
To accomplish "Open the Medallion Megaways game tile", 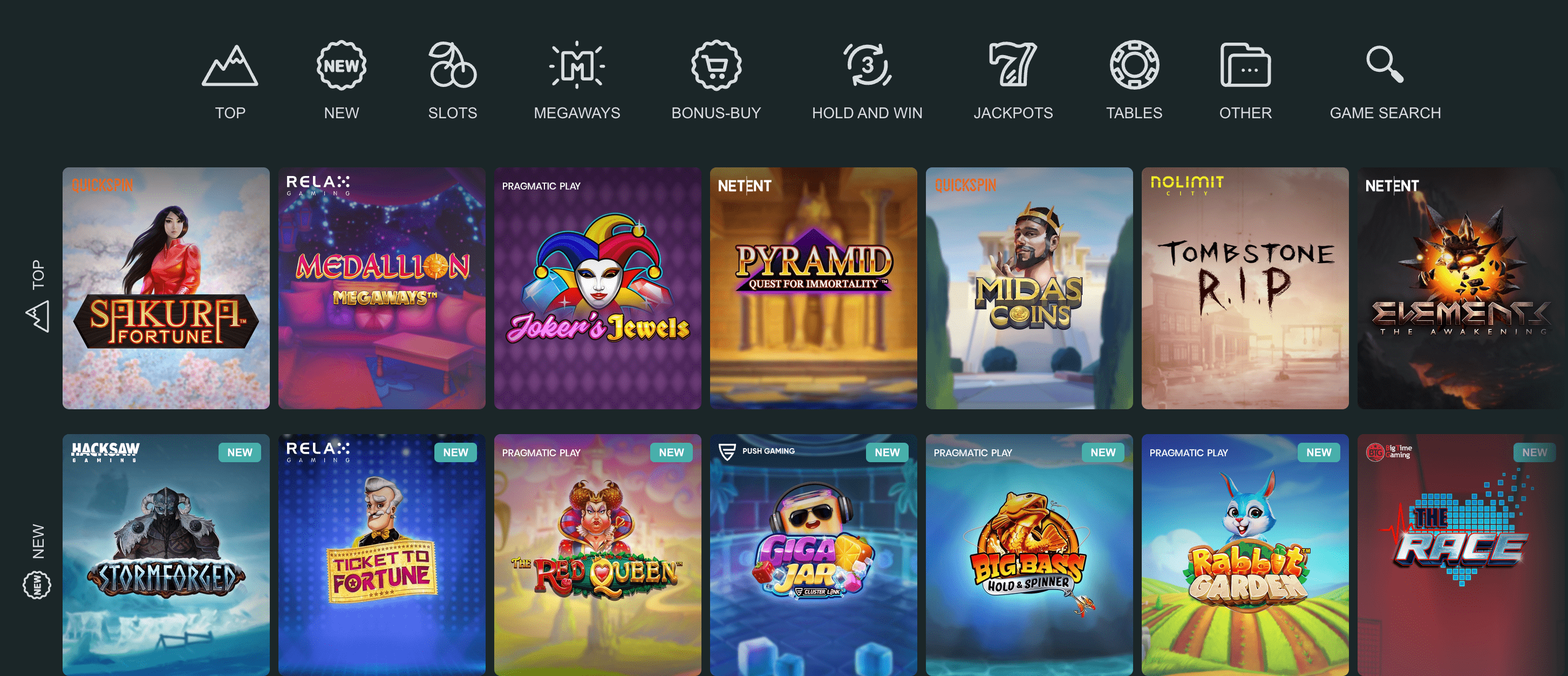I will 381,288.
